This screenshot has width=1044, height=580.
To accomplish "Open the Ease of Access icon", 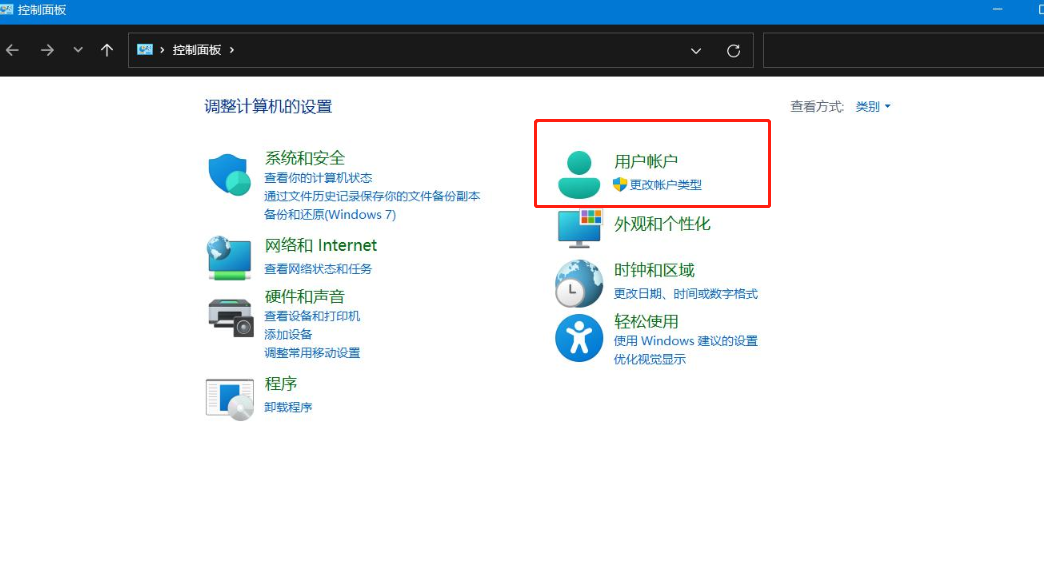I will pyautogui.click(x=579, y=337).
